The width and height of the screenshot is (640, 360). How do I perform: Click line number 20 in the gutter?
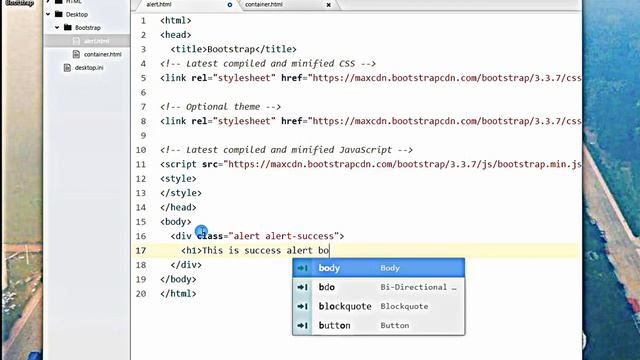point(141,293)
